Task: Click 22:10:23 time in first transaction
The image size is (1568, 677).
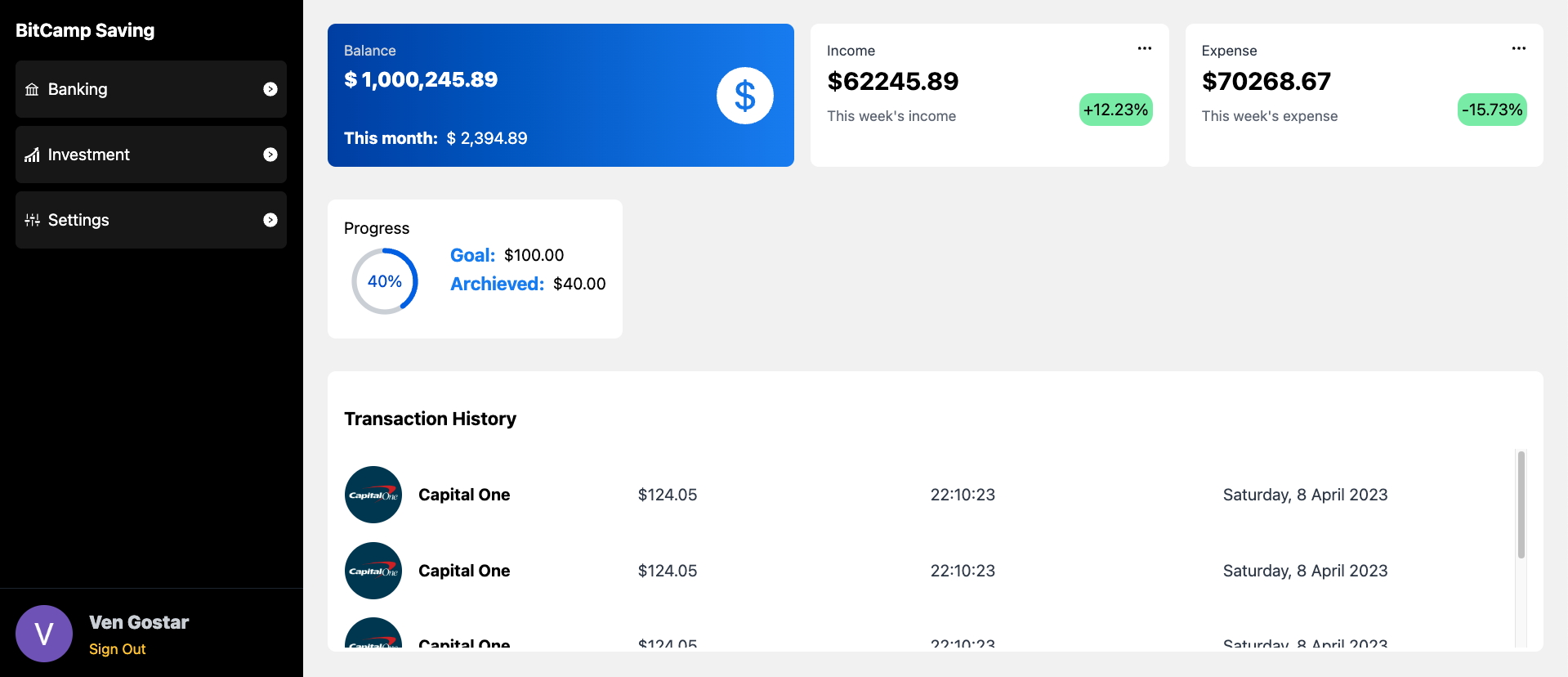Action: pos(963,495)
